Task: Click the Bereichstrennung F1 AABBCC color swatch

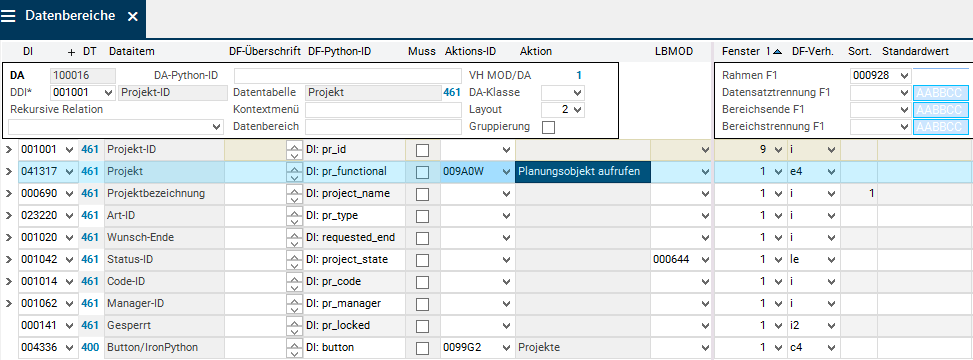Action: coord(941,127)
